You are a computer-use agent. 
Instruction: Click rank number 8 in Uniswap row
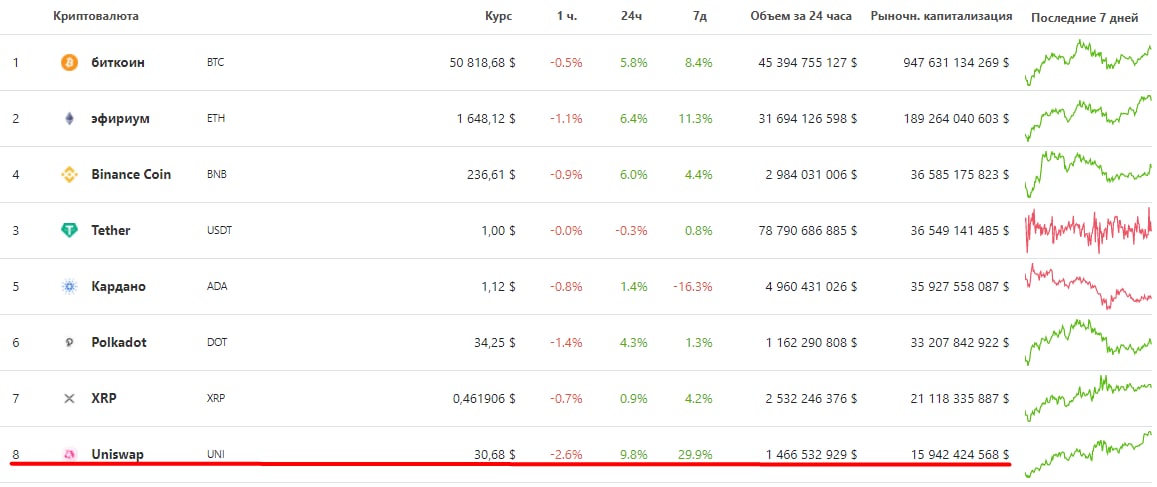coord(15,455)
